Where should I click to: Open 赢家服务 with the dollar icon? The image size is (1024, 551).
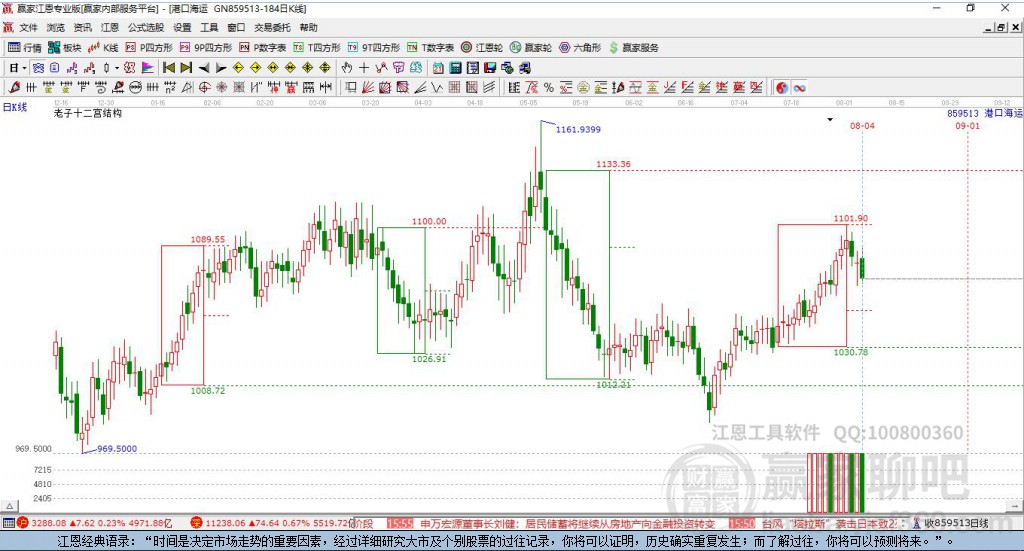tap(634, 48)
